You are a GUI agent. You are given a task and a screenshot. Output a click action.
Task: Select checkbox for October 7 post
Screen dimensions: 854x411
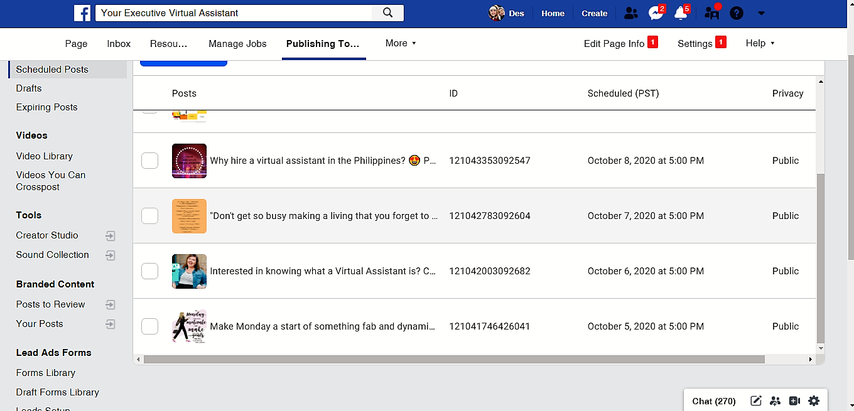(149, 216)
